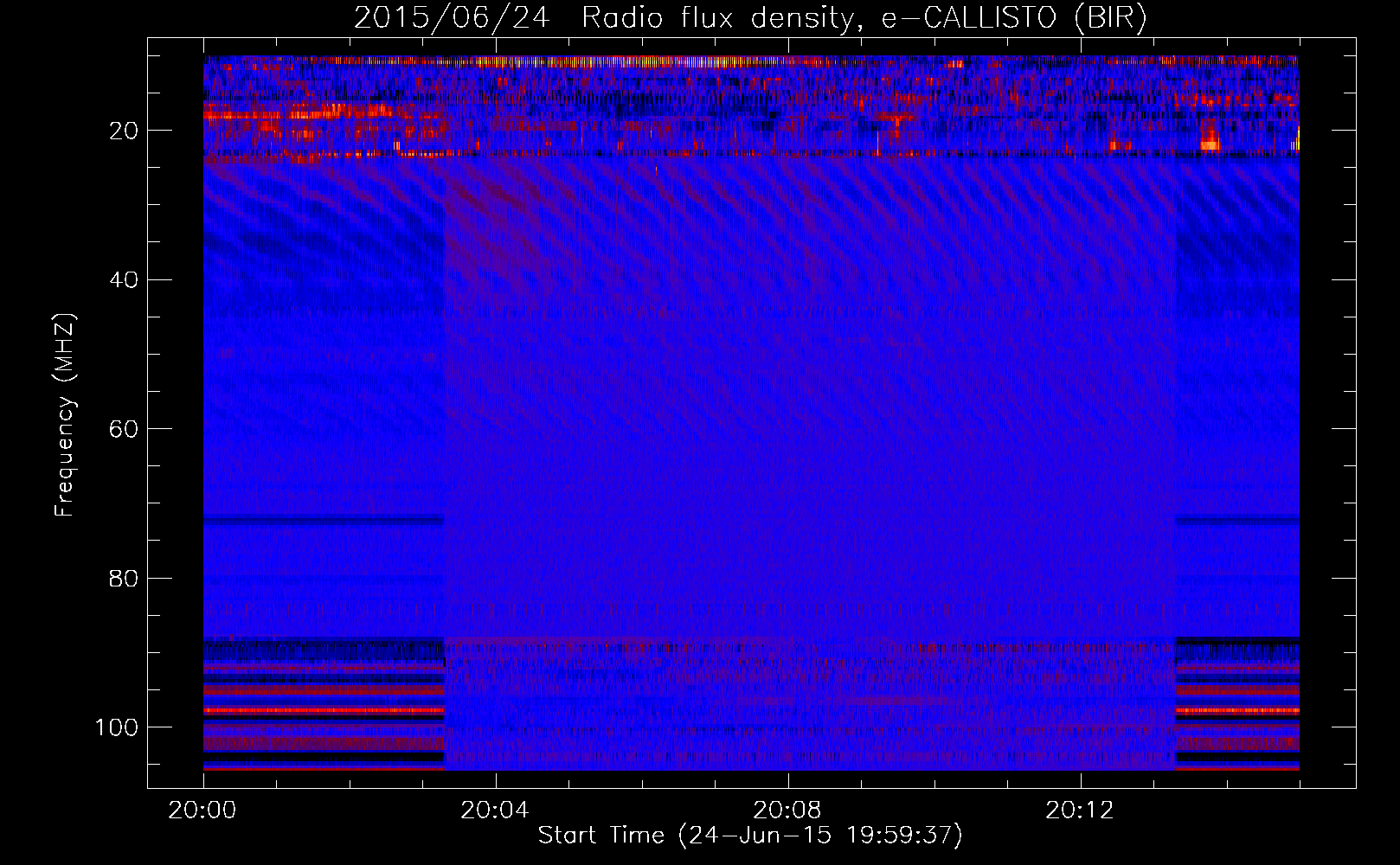Select the 20:00 time tick label

click(202, 811)
